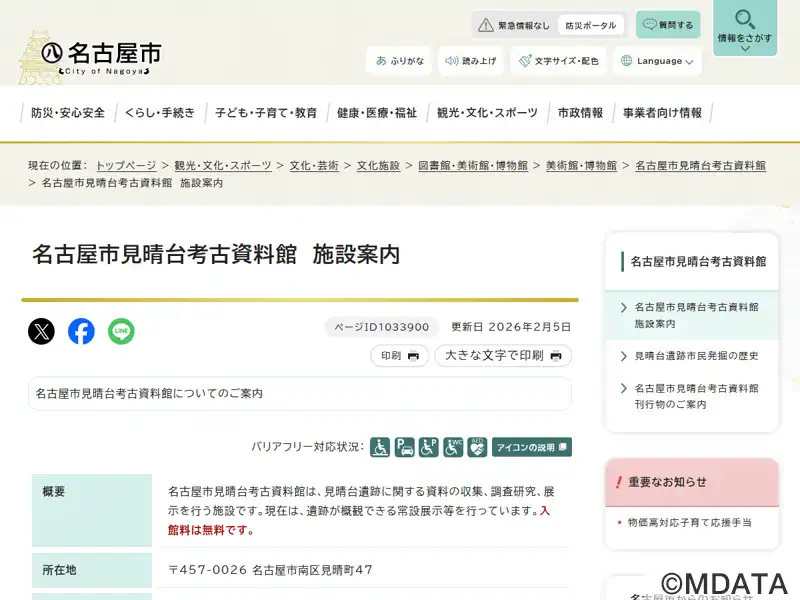Click the AED availability icon
The image size is (800, 600).
(x=477, y=447)
